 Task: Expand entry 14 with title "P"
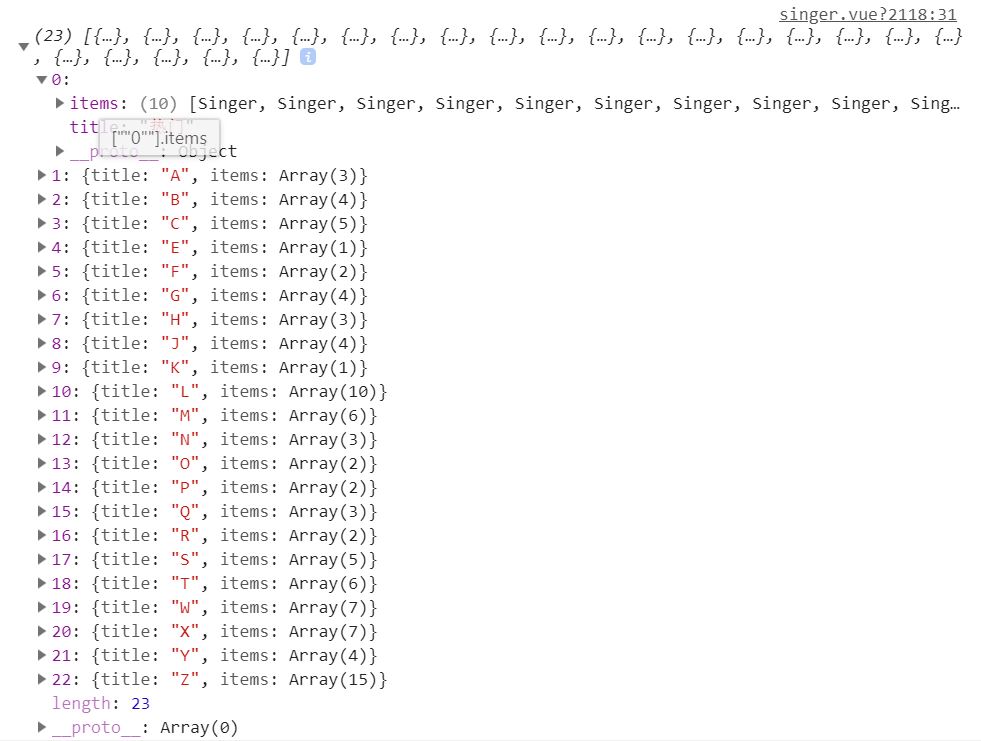click(42, 487)
